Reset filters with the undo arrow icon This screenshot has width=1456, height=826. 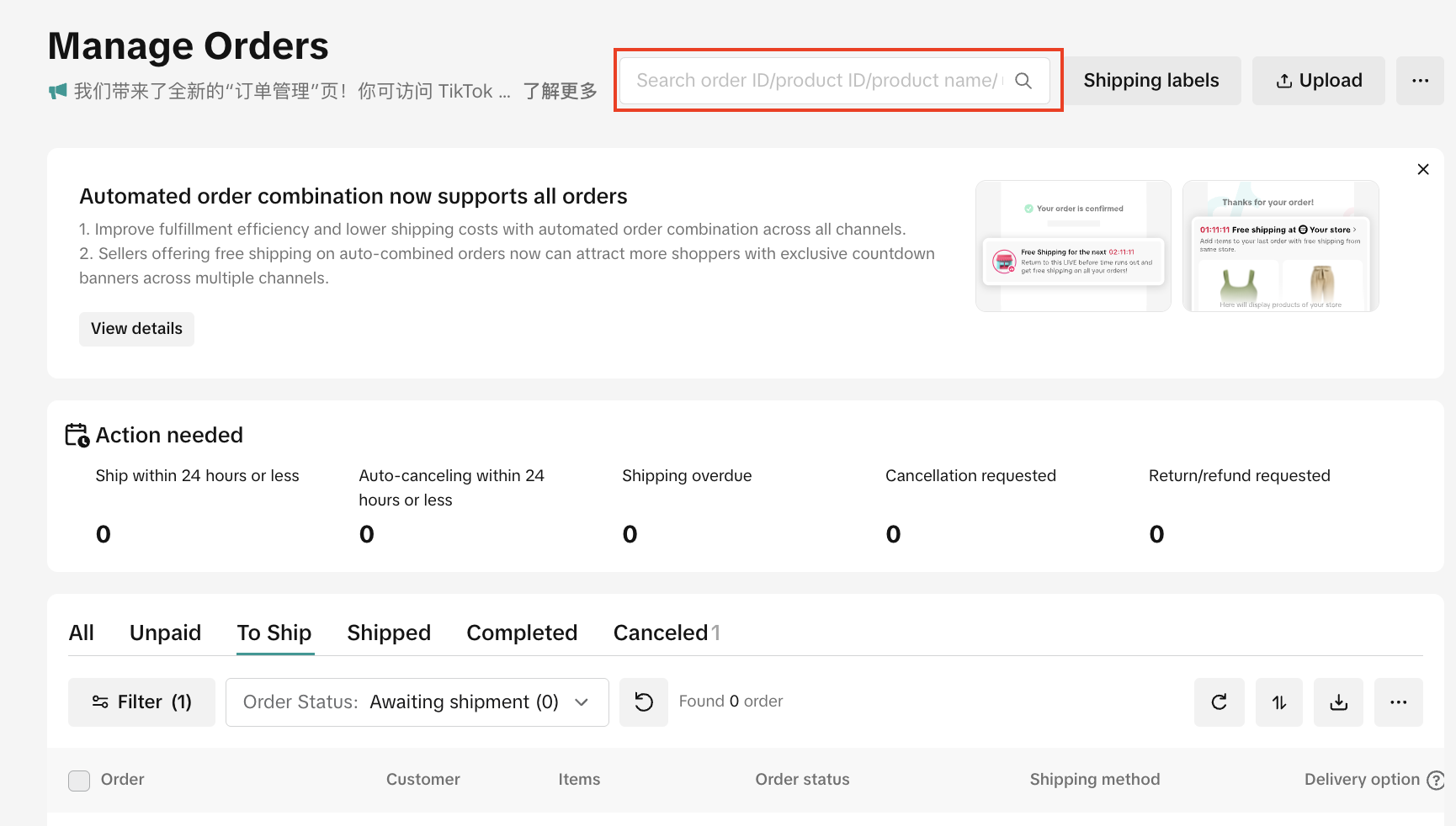click(x=644, y=702)
